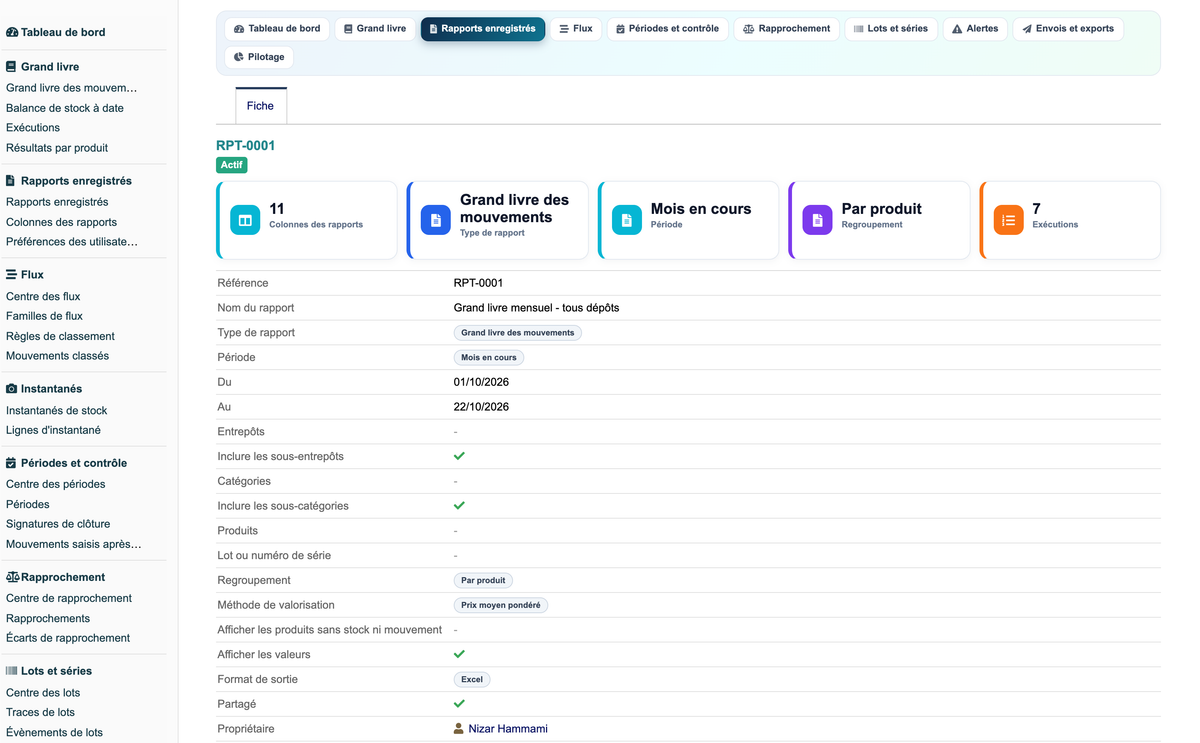Open Familles de flux in sidebar
Screen dimensions: 1200x743
pyautogui.click(x=44, y=316)
